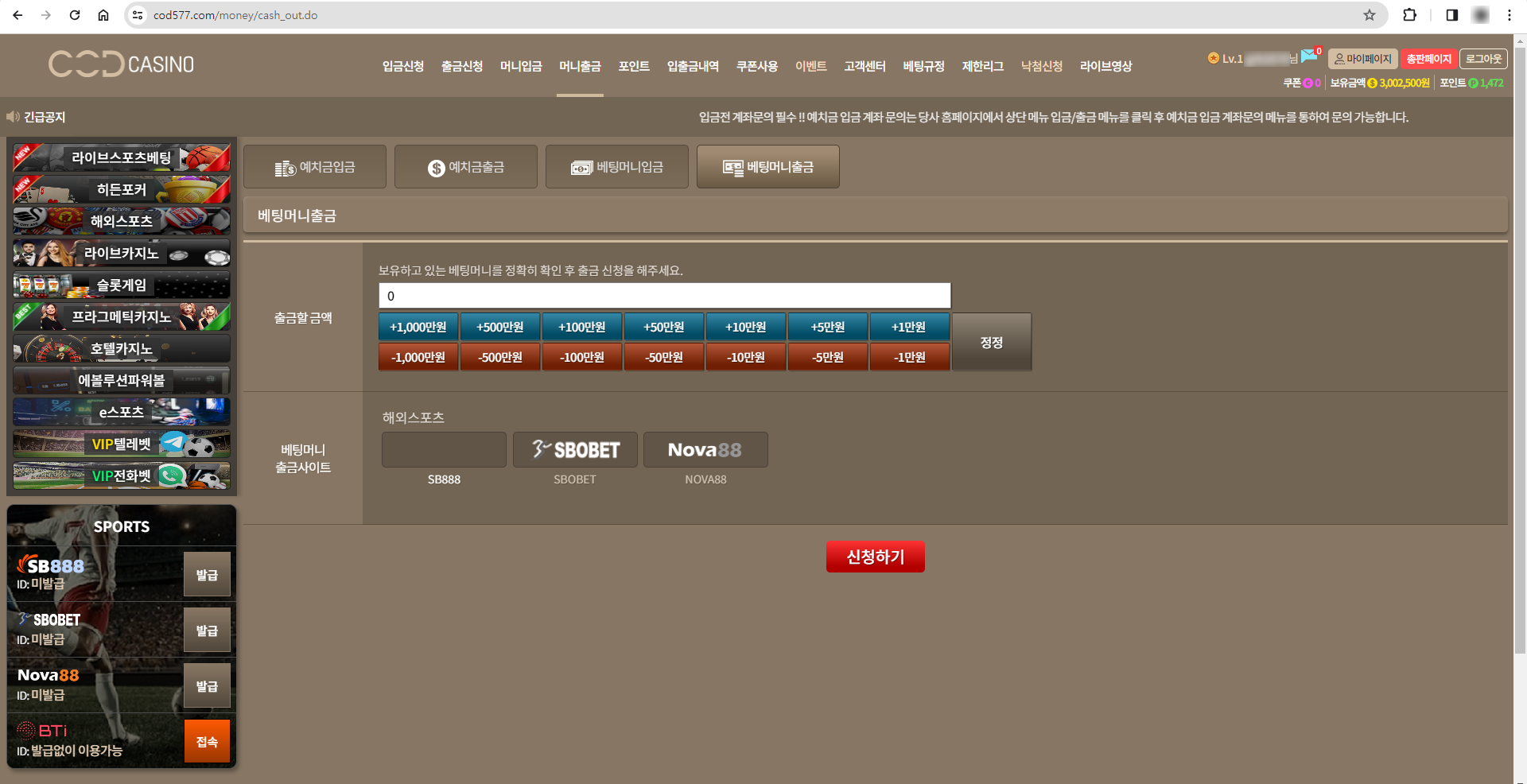Add +500만원 to the amount
This screenshot has width=1527, height=784.
pyautogui.click(x=500, y=327)
